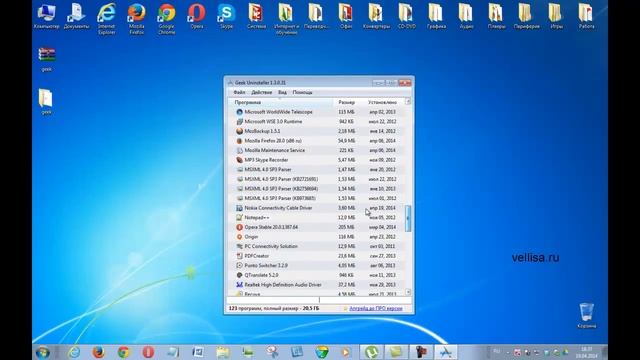Viewport: 640px width, 360px height.
Task: Click the program list scrollbar thumb
Action: pos(408,218)
